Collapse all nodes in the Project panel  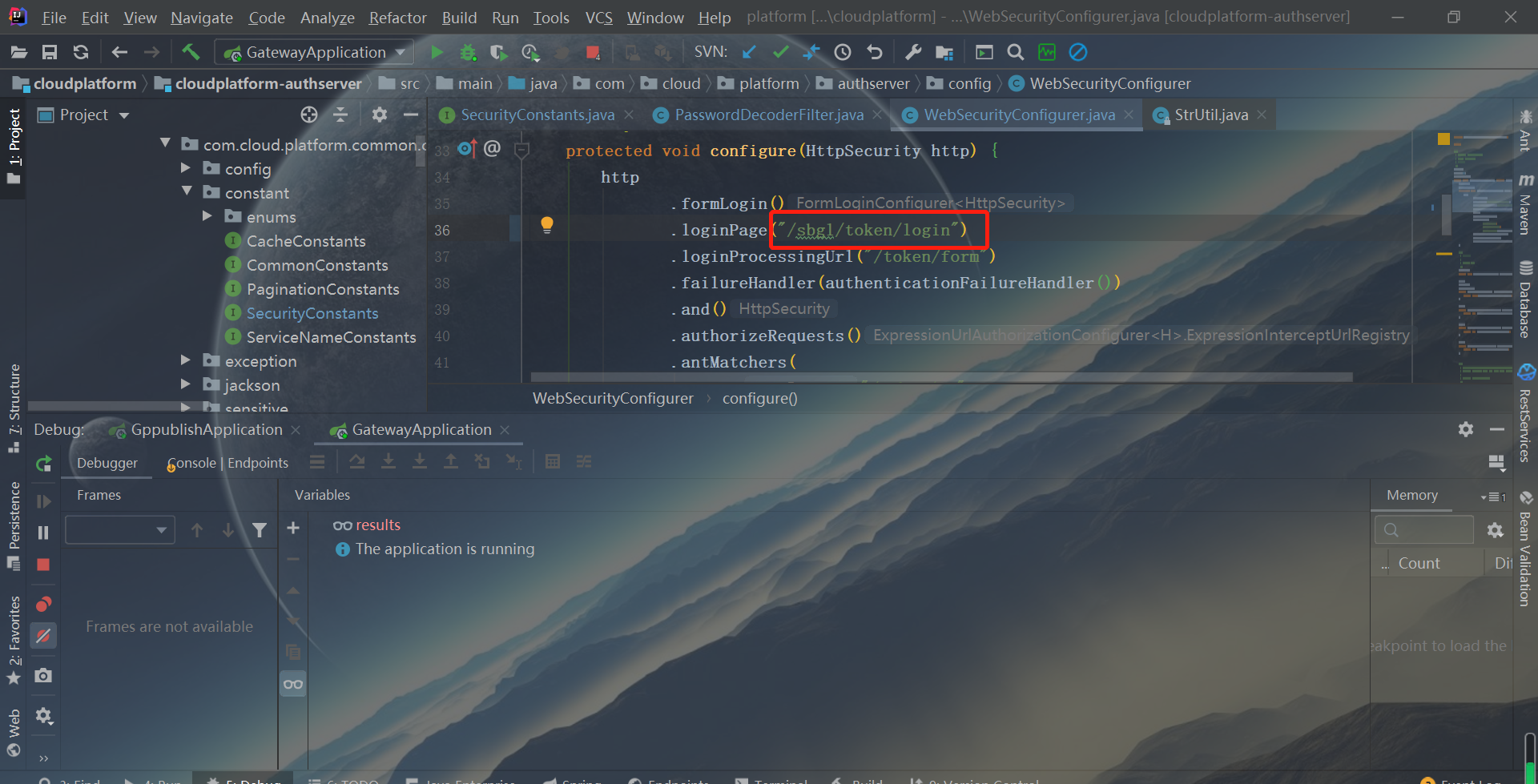coord(340,115)
